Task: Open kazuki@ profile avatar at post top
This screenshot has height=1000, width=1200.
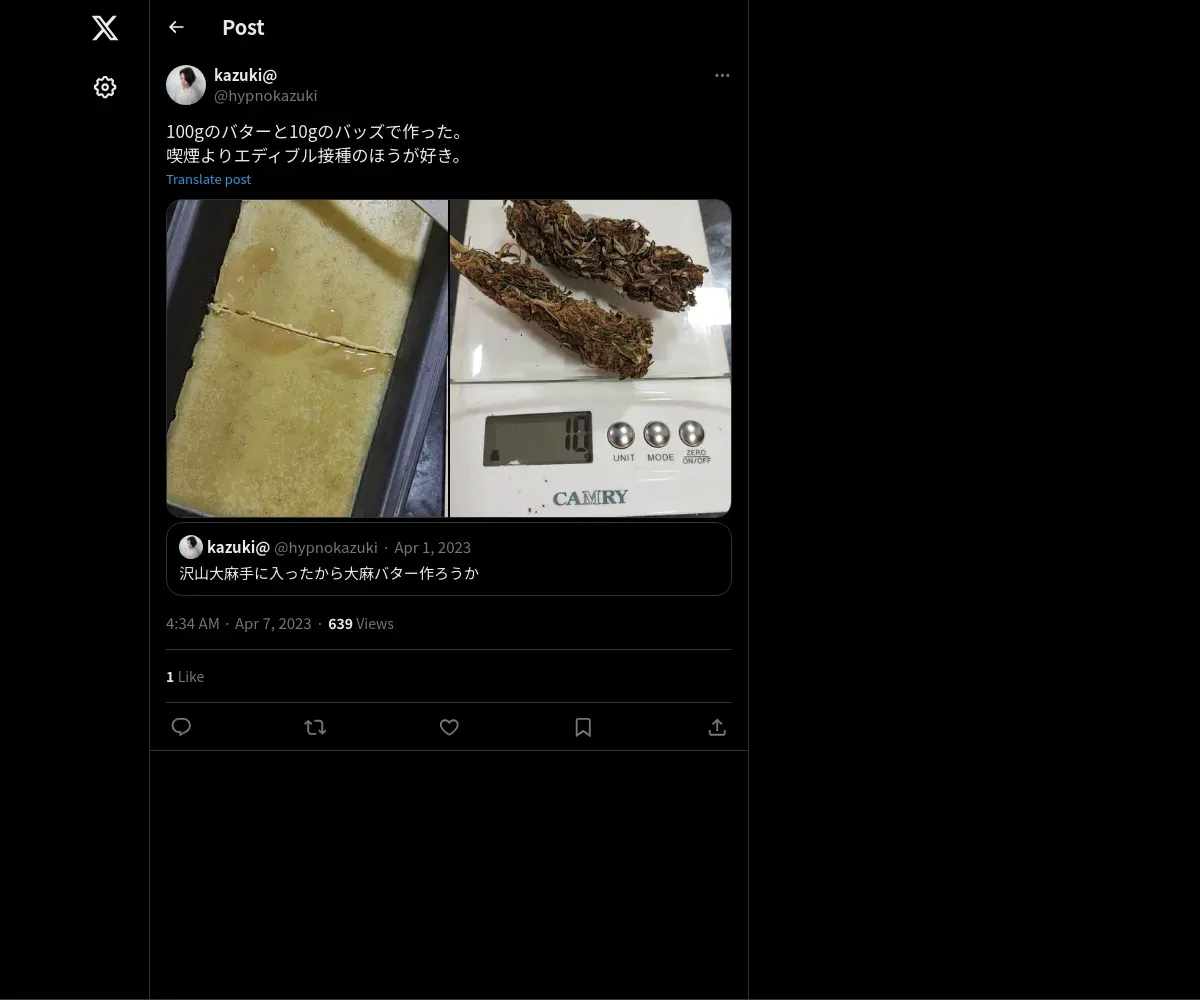Action: 186,85
